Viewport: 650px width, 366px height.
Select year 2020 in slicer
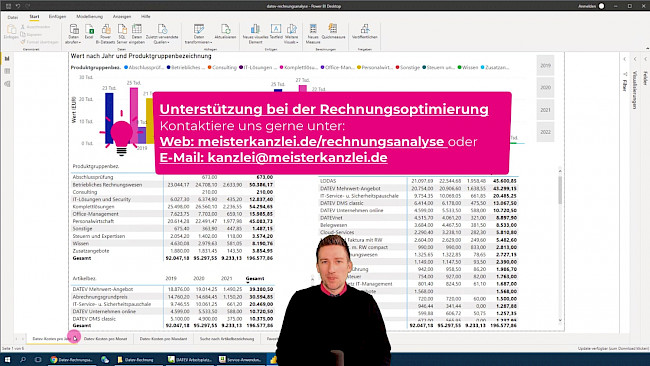[545, 87]
